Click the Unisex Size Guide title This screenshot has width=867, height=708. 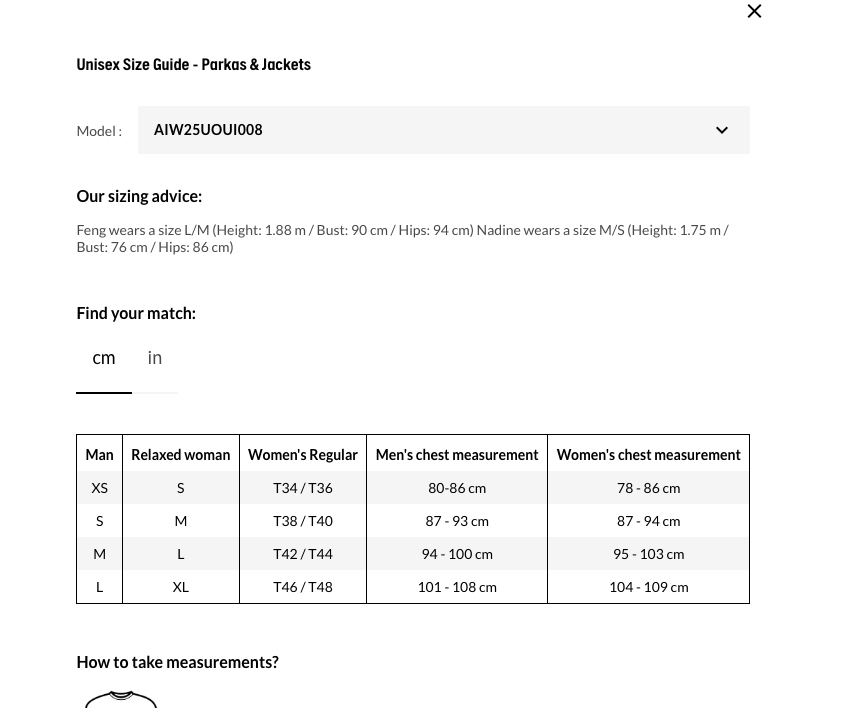[193, 65]
